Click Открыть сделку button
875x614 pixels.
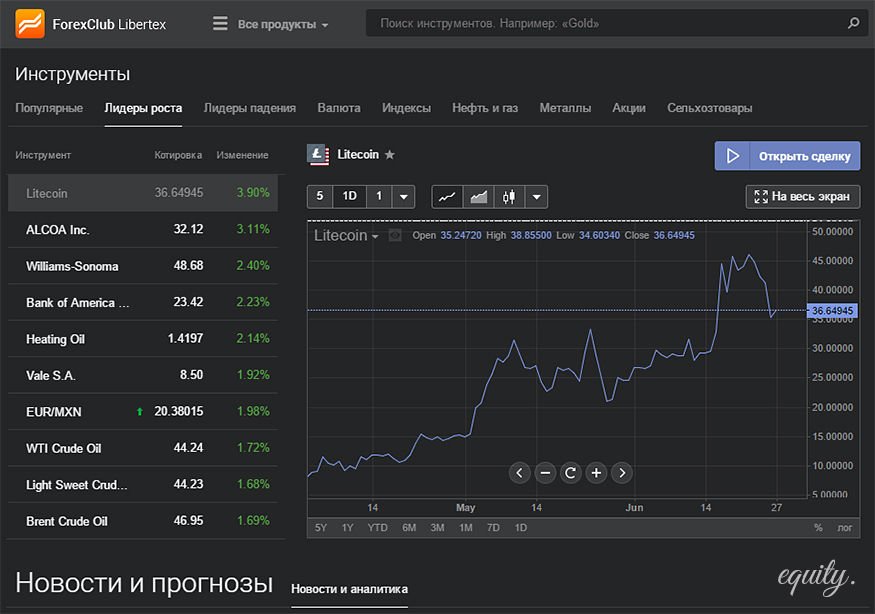pyautogui.click(x=787, y=156)
